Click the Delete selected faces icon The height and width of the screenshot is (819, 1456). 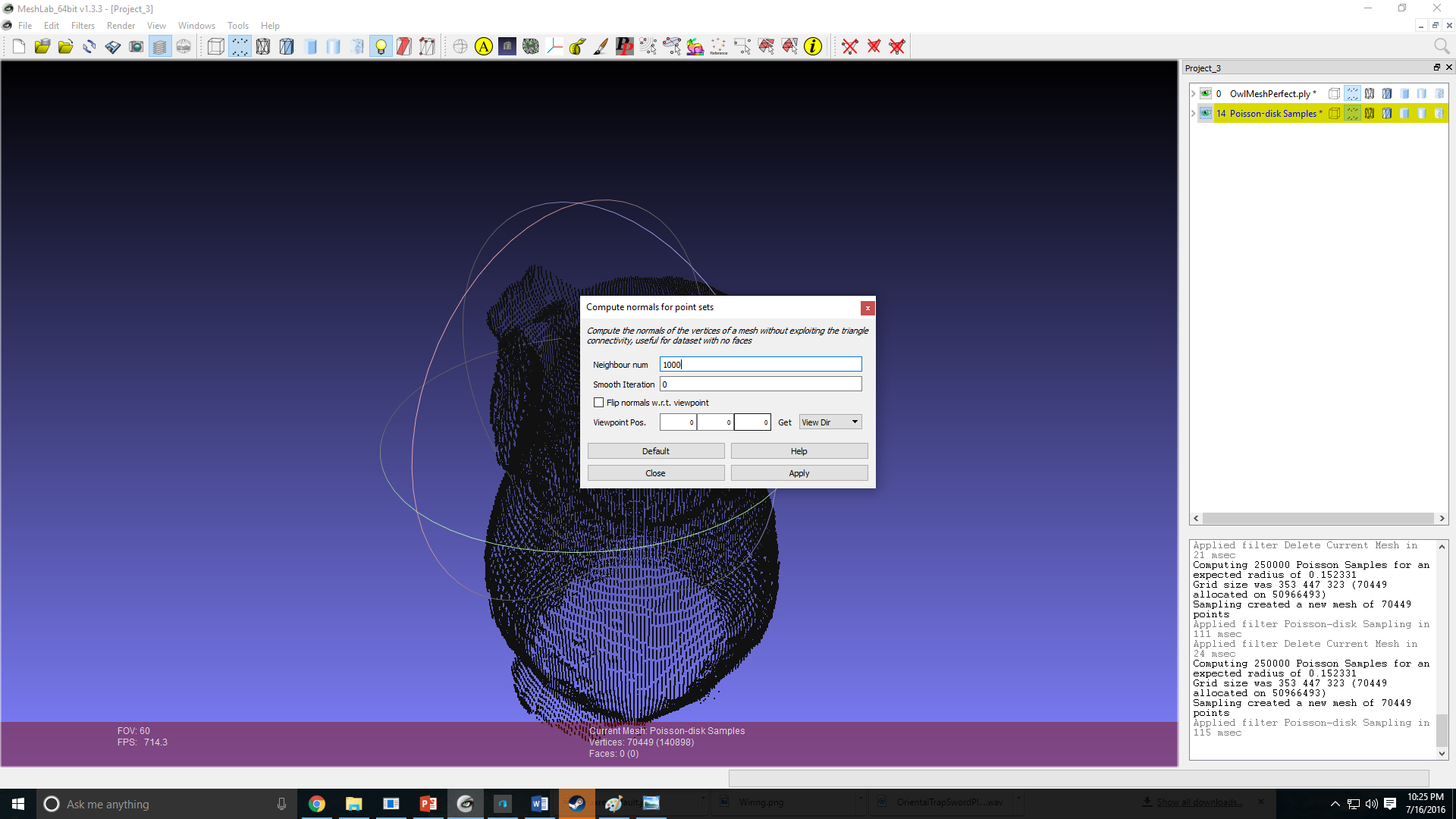(x=874, y=47)
